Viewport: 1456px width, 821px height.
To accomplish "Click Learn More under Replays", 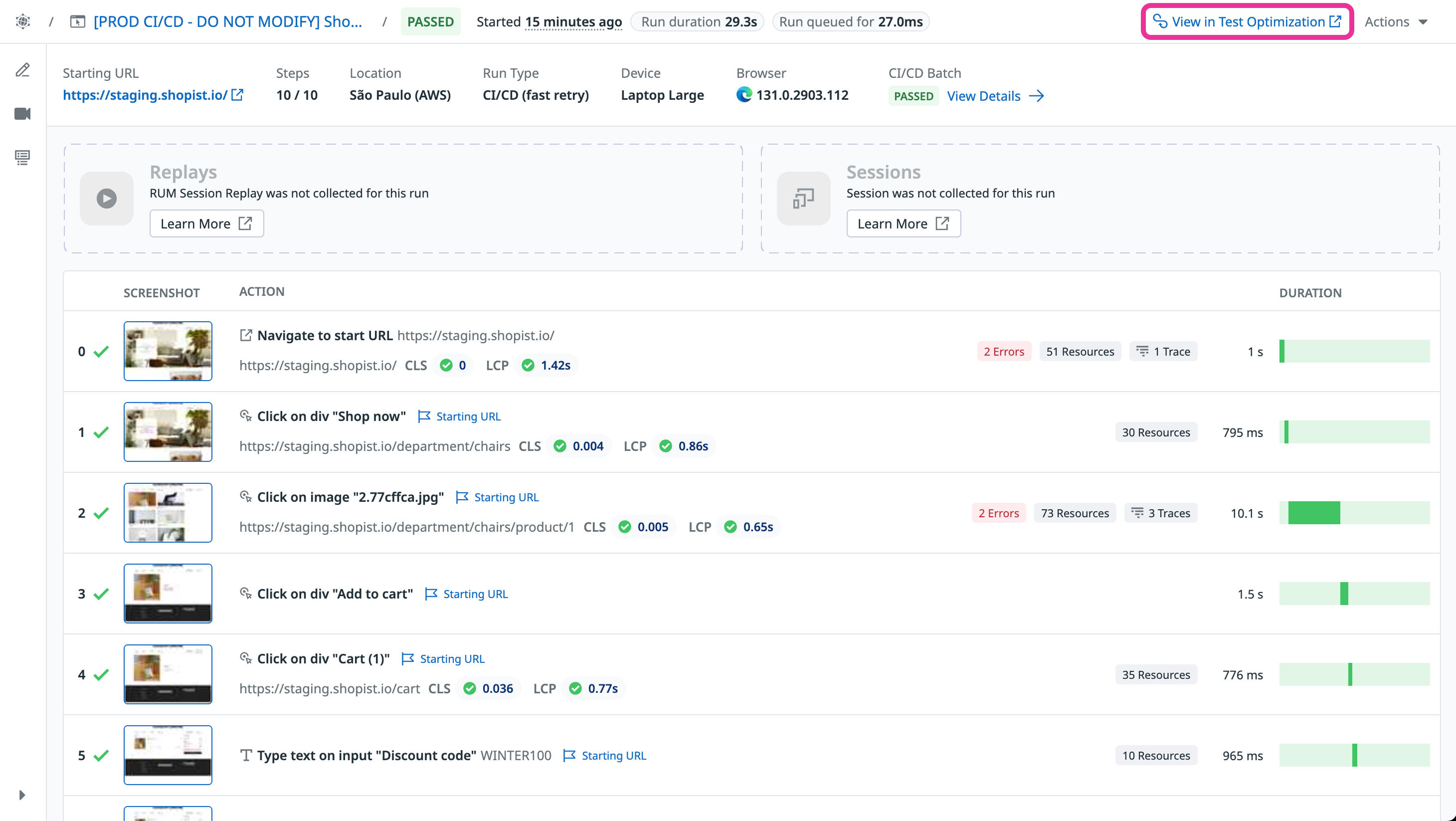I will pyautogui.click(x=206, y=224).
